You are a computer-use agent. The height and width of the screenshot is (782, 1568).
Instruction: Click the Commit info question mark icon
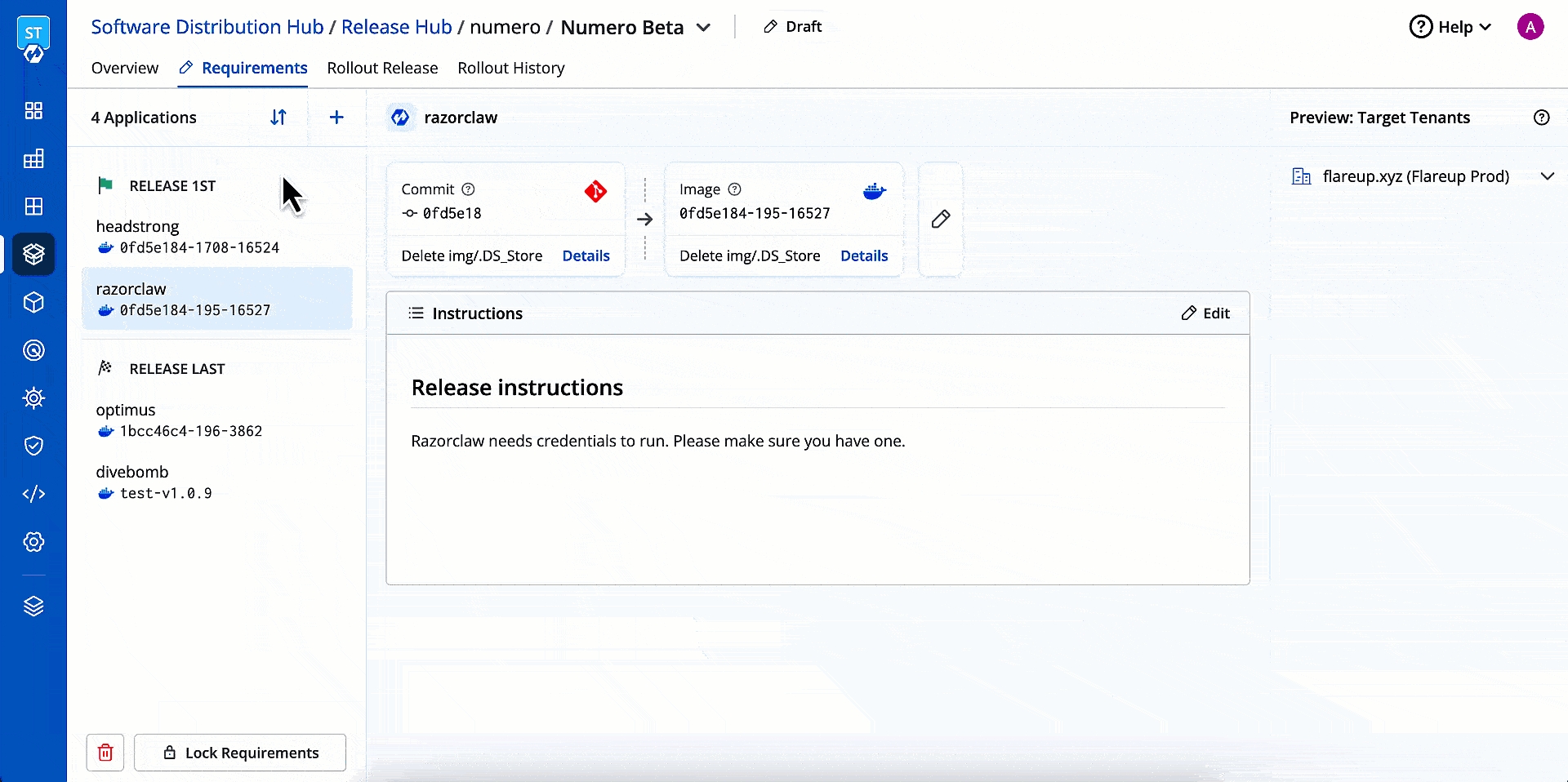tap(468, 189)
